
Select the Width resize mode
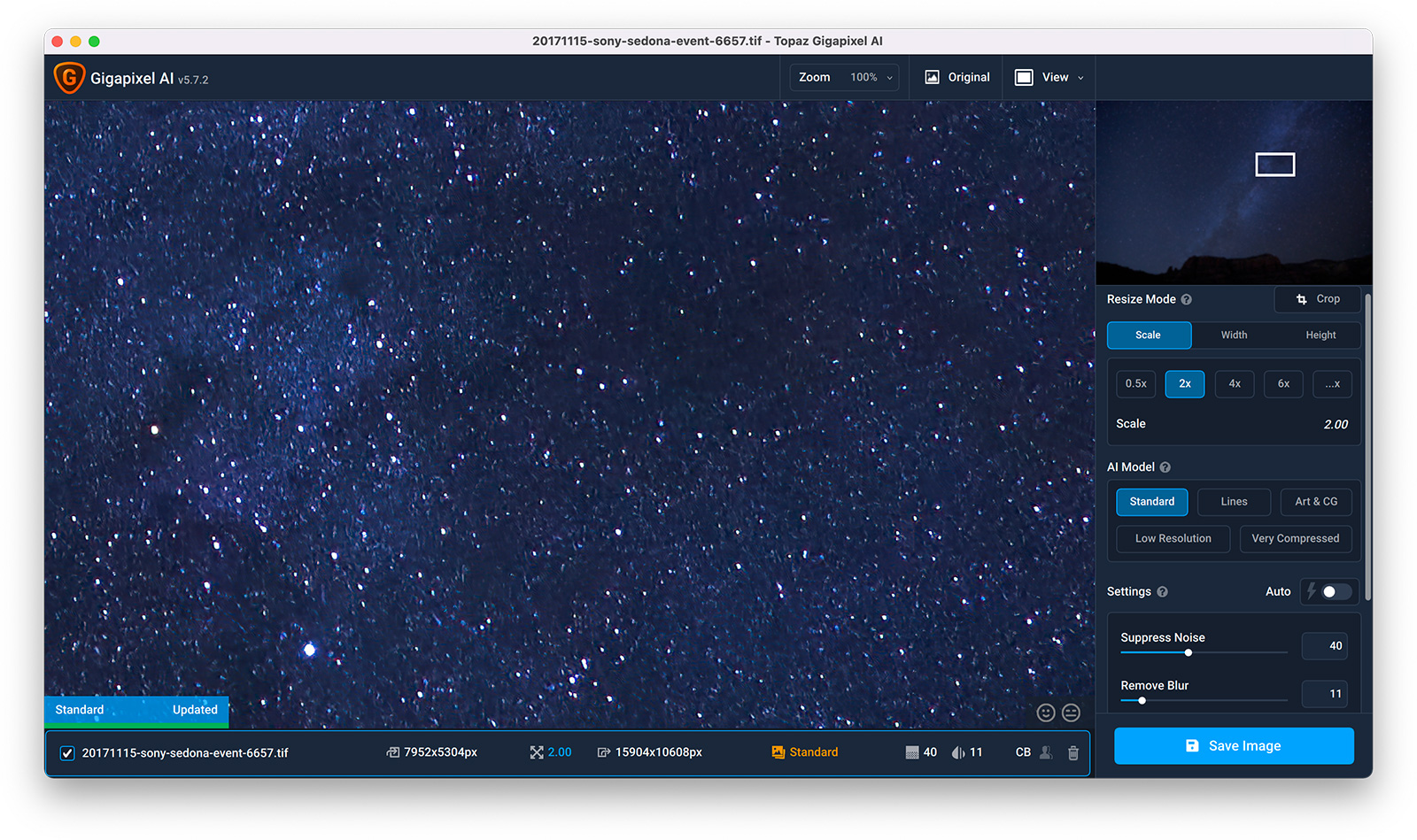coord(1233,335)
